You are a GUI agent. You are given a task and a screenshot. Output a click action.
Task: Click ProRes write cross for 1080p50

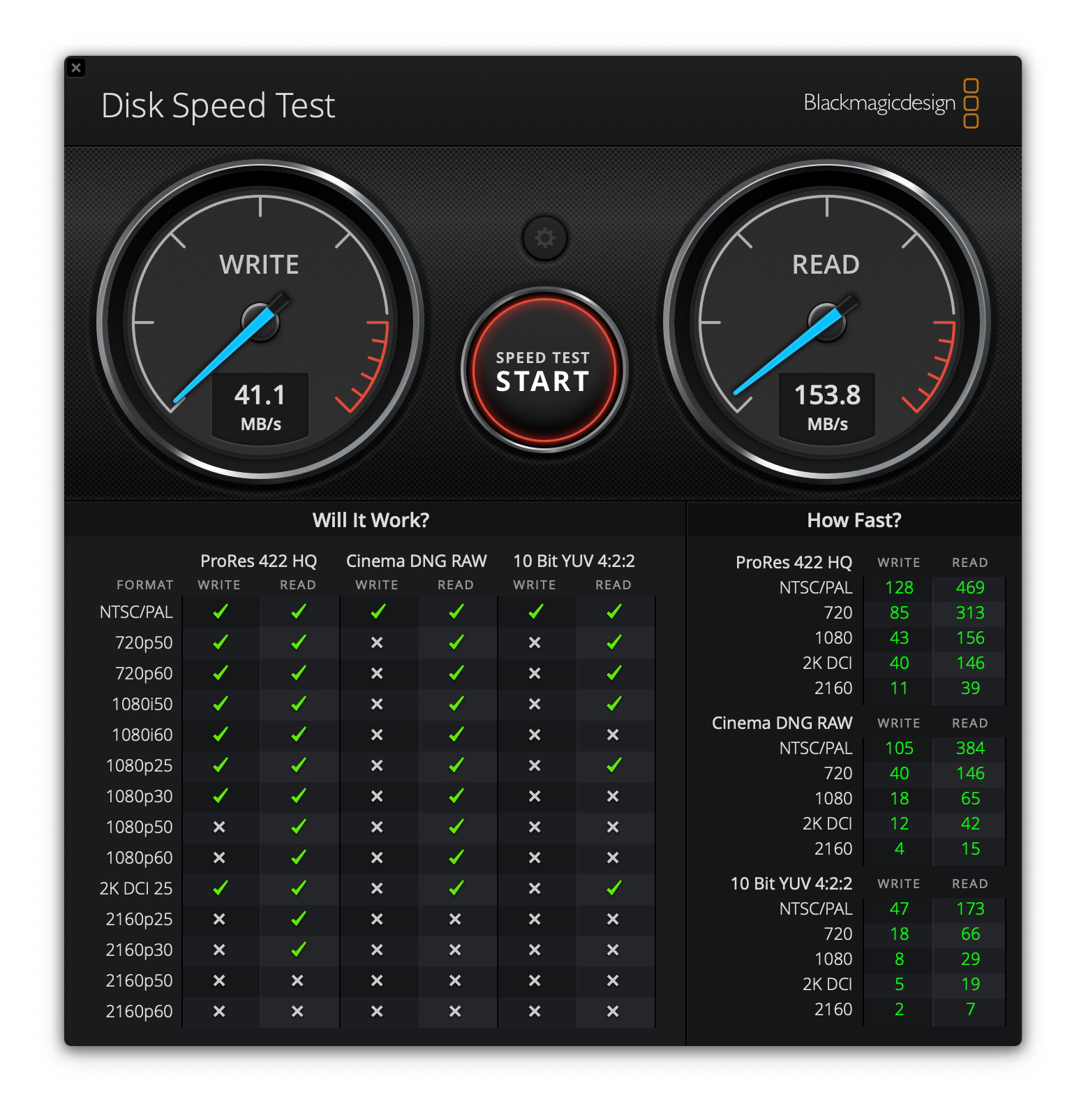click(219, 827)
